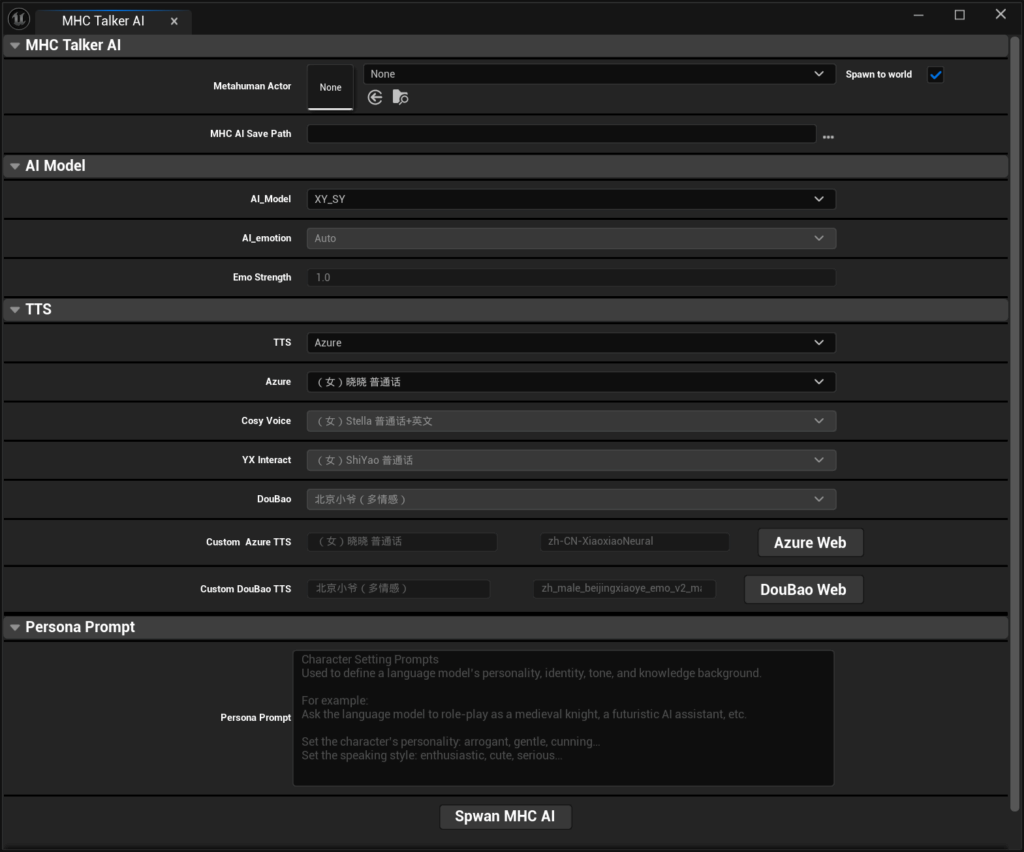Collapse the MHC Talker AI section

tap(15, 46)
